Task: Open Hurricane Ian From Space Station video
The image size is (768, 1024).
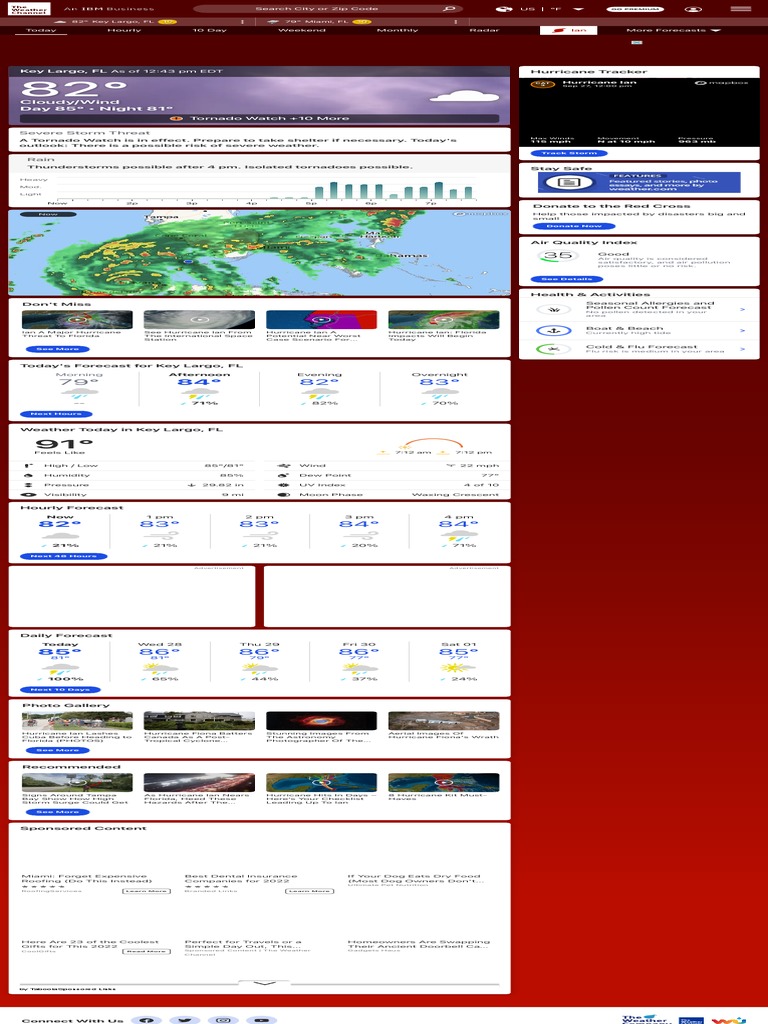Action: coord(199,325)
